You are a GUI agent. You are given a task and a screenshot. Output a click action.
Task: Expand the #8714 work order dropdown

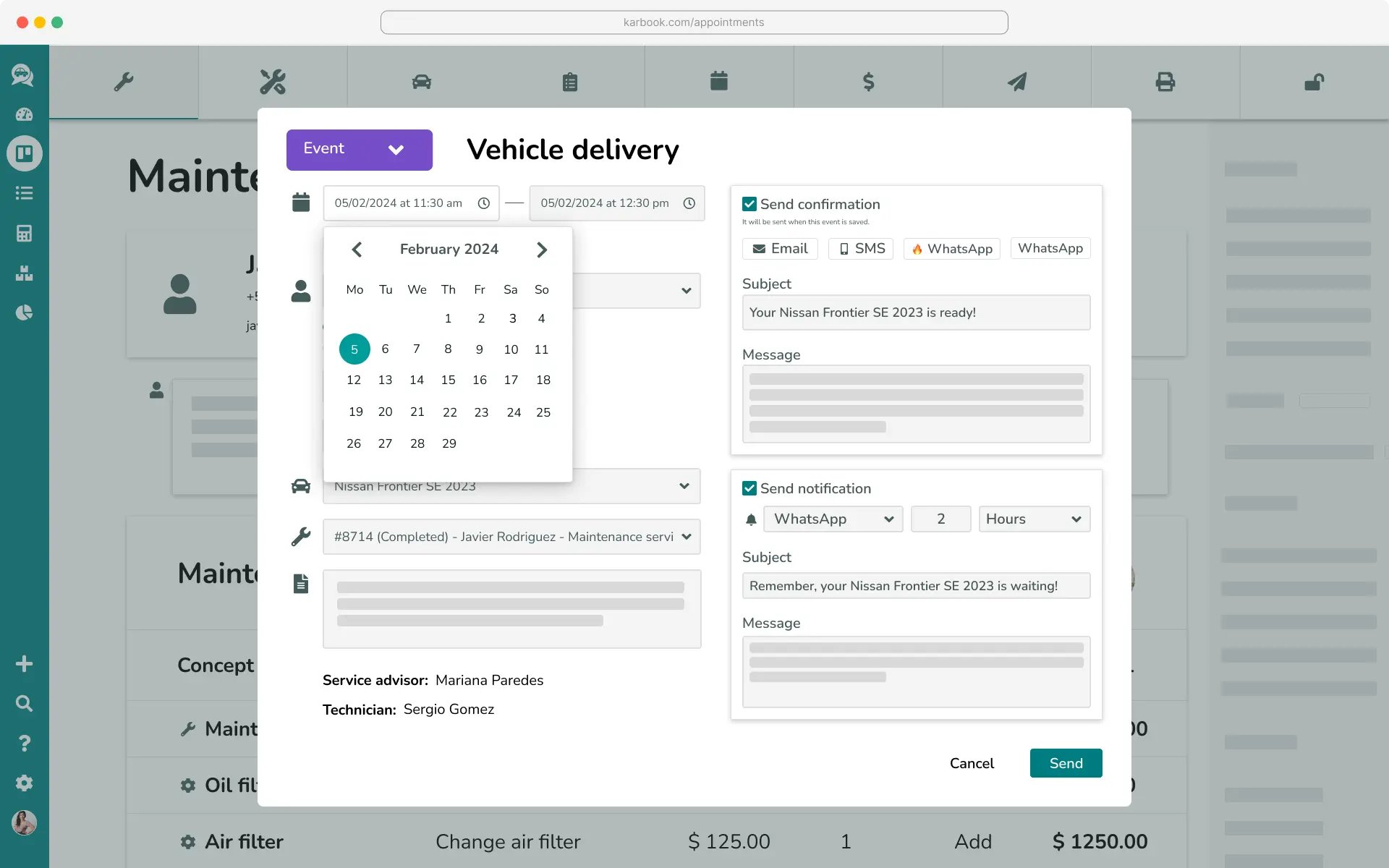pos(511,537)
